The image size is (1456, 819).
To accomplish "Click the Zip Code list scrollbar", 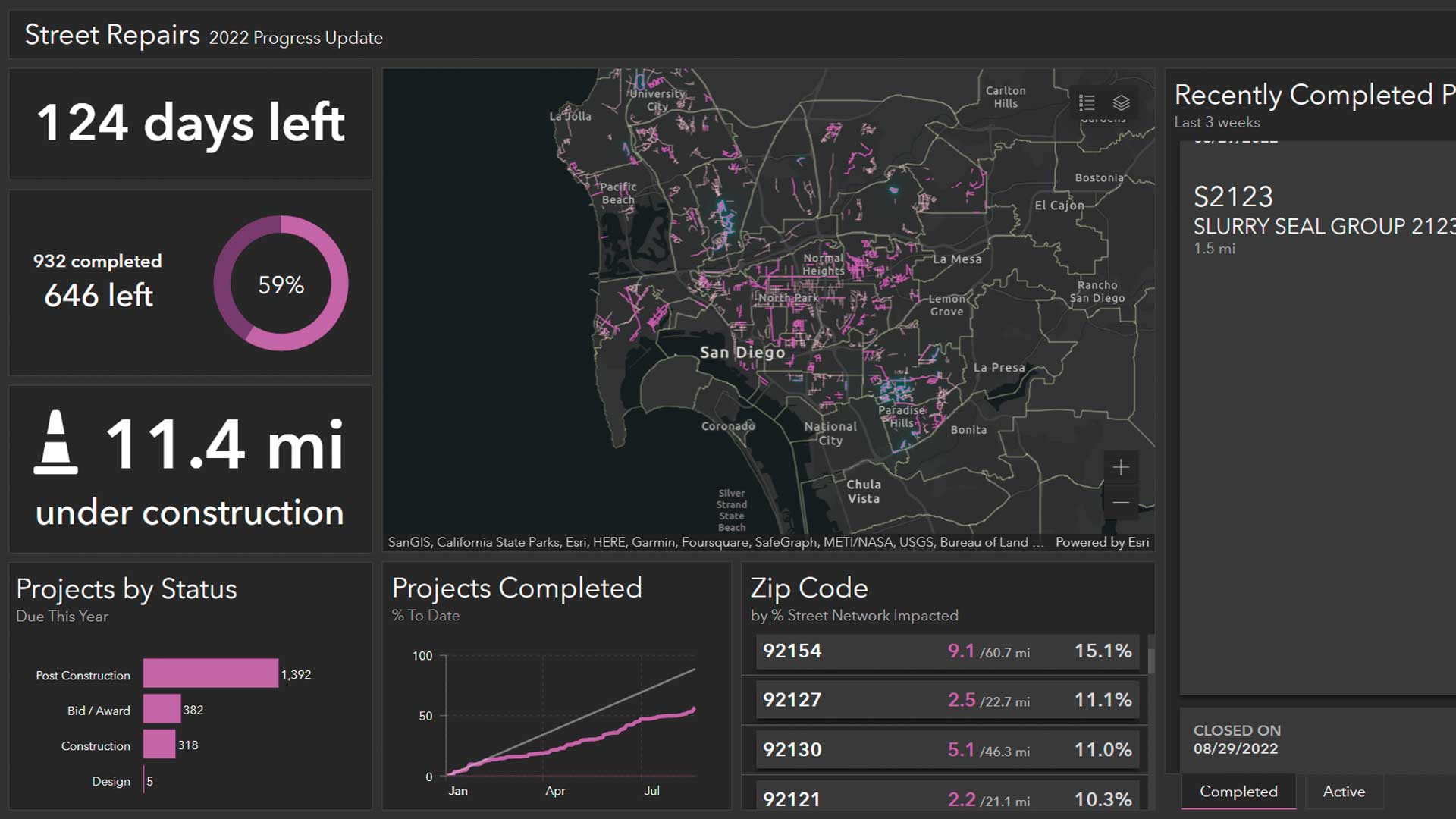I will [1151, 661].
